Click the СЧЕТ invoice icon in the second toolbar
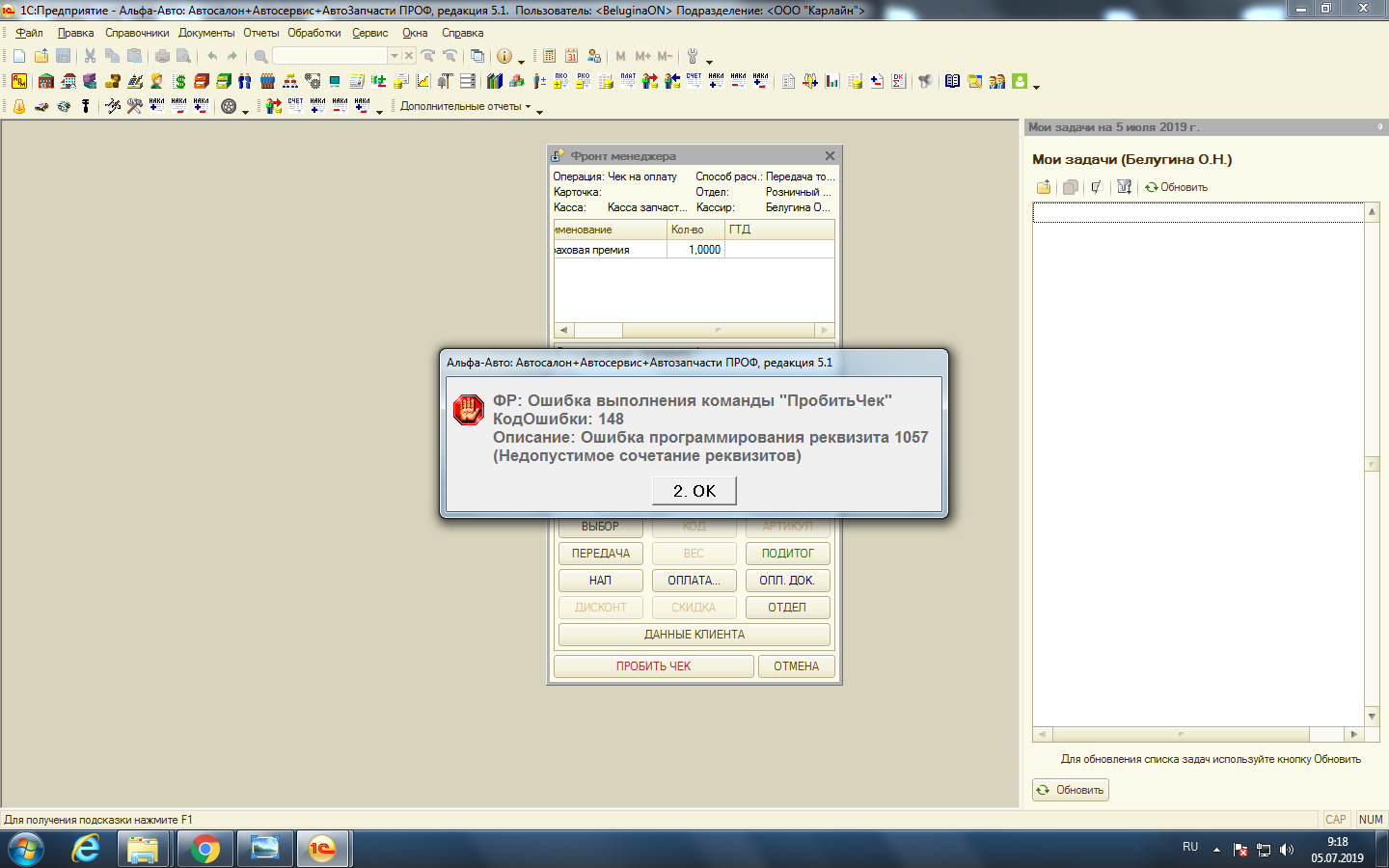1389x868 pixels. [x=694, y=81]
